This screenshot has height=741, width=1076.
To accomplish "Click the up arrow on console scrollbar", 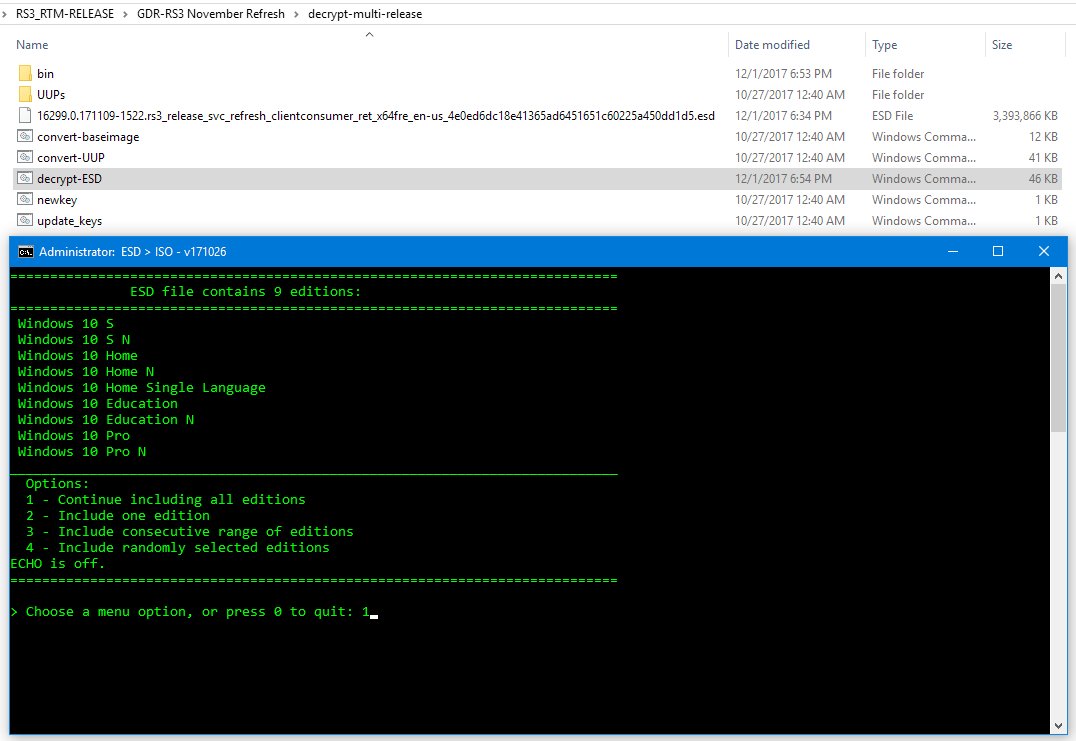I will click(1058, 276).
